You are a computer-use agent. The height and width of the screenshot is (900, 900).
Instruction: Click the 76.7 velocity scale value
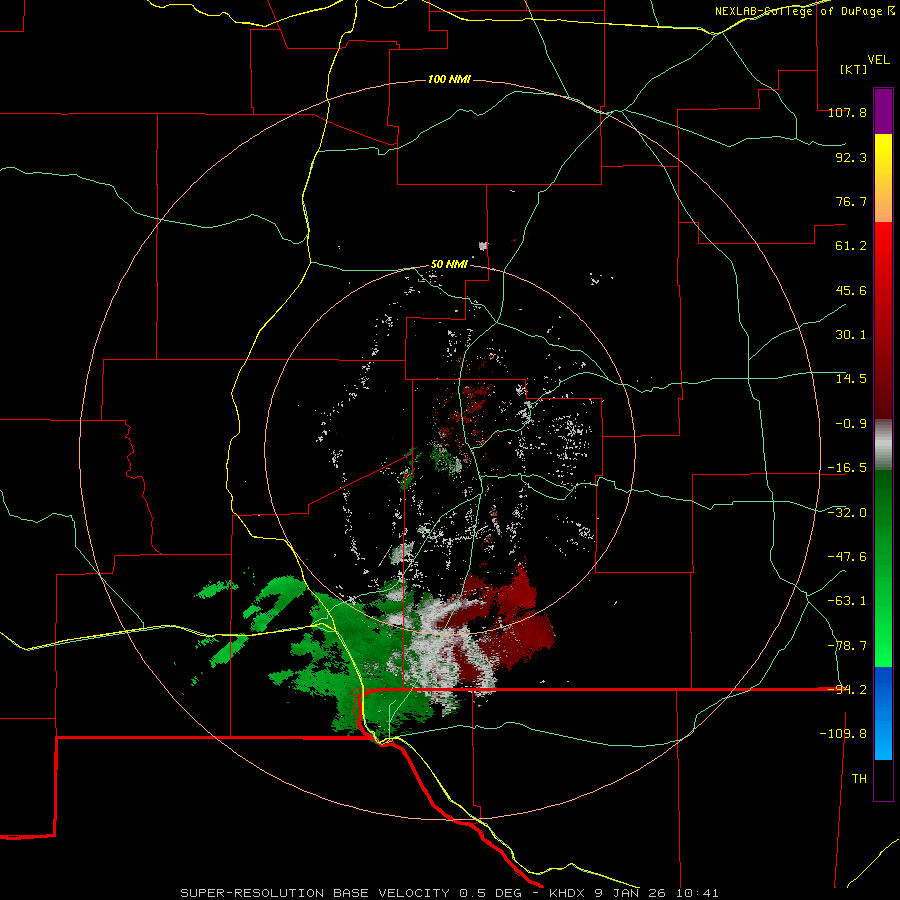point(851,201)
